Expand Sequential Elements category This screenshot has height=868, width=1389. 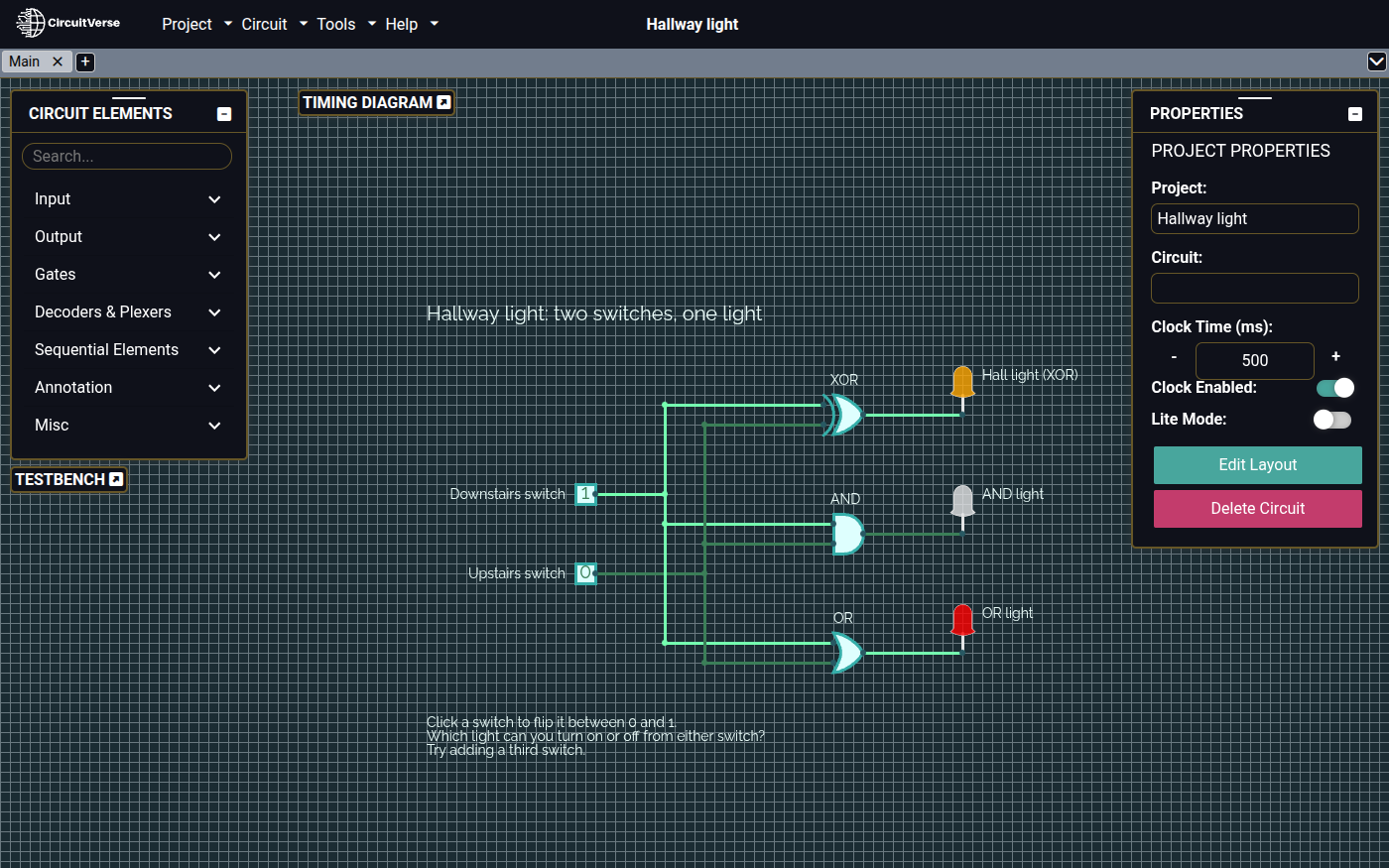(127, 350)
